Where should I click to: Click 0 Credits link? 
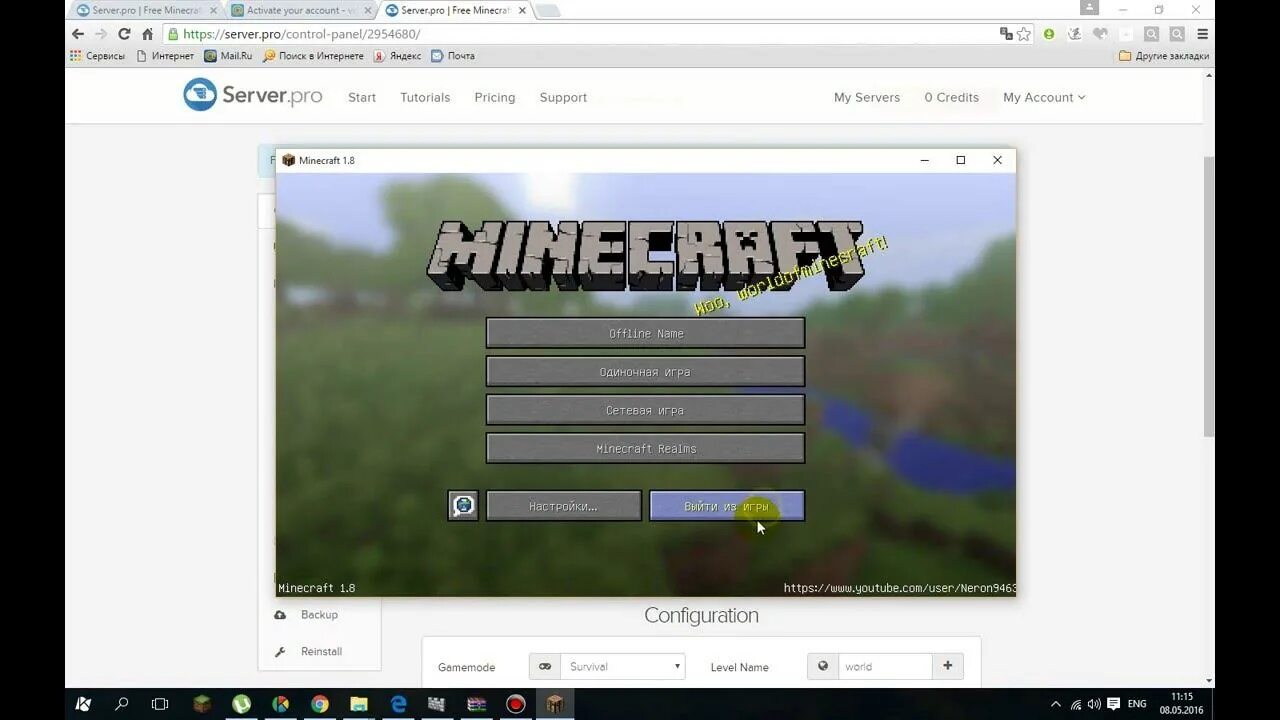(951, 97)
